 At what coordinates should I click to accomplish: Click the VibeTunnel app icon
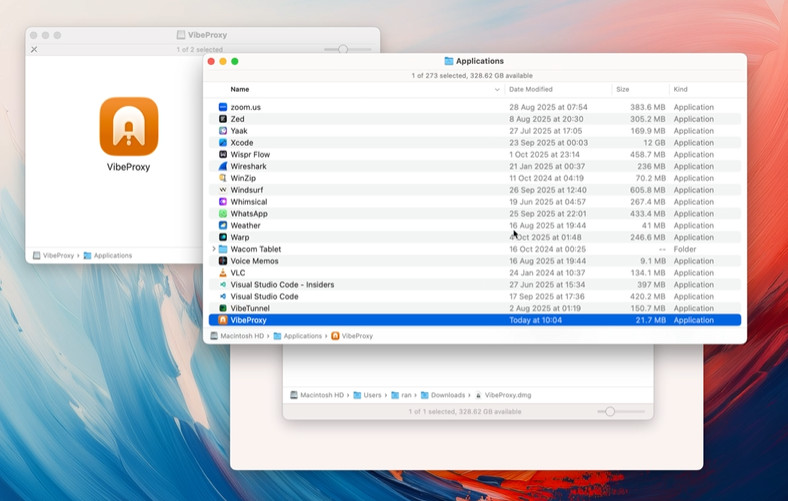(223, 308)
